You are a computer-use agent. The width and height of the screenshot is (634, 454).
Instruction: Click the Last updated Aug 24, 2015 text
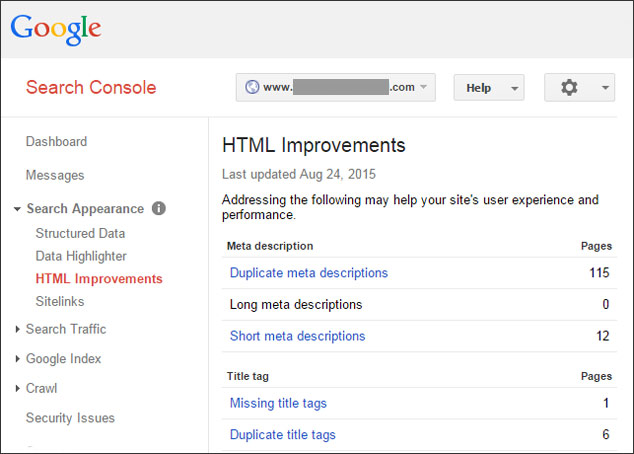point(299,174)
